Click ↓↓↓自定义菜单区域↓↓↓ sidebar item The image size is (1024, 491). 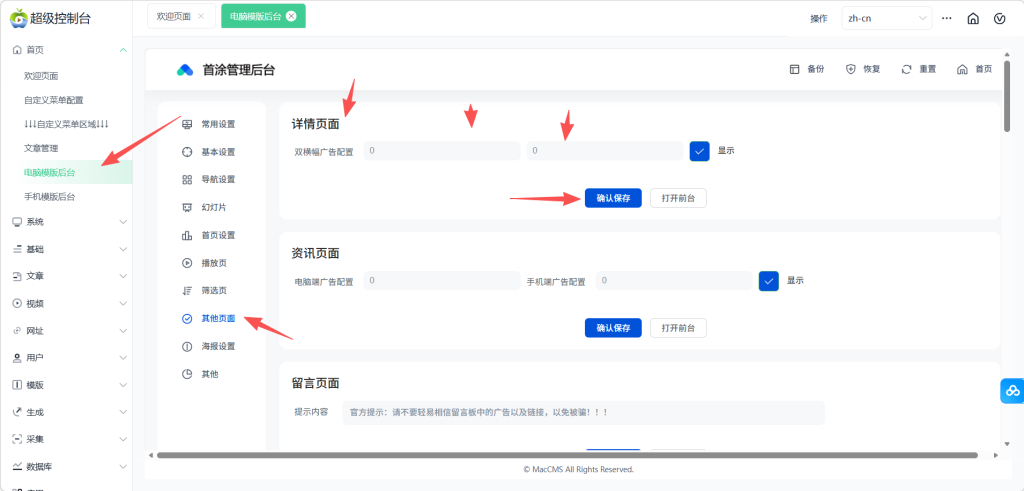pyautogui.click(x=66, y=124)
